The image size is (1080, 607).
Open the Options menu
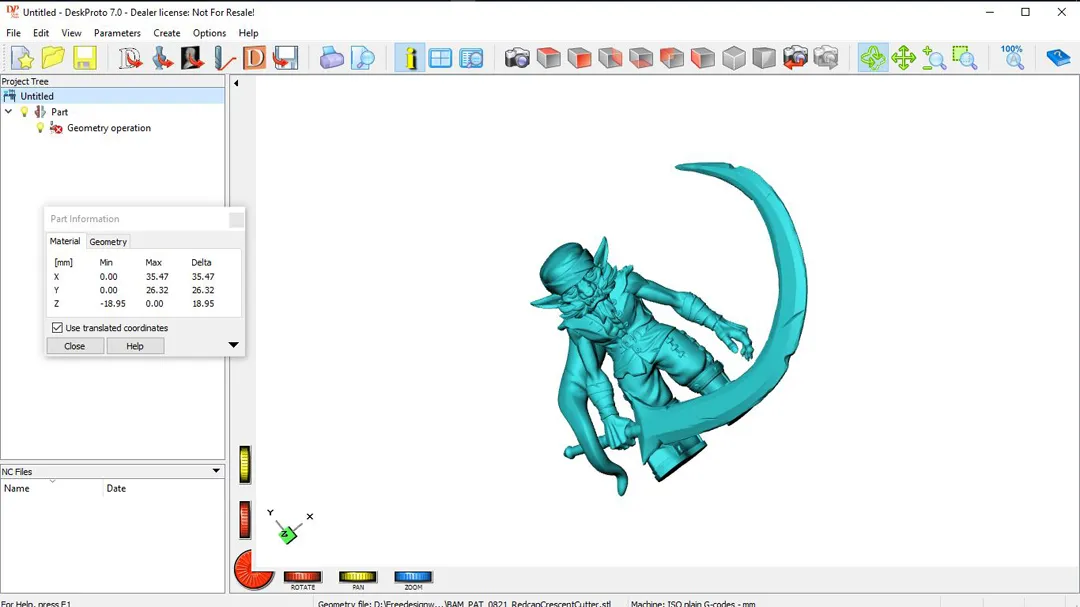(209, 33)
